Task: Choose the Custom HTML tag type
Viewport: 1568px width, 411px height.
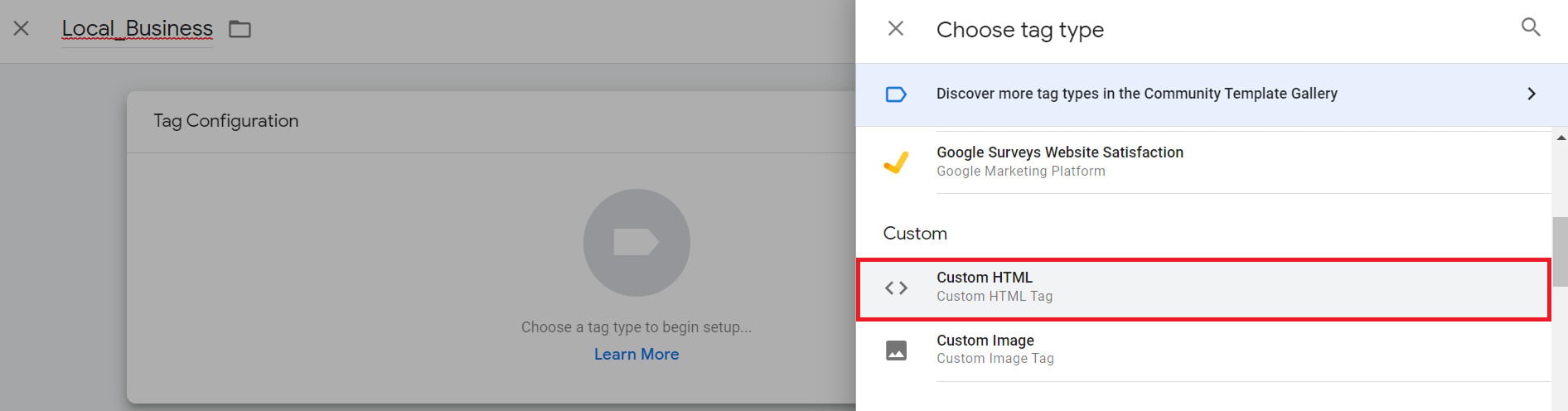Action: [1203, 288]
